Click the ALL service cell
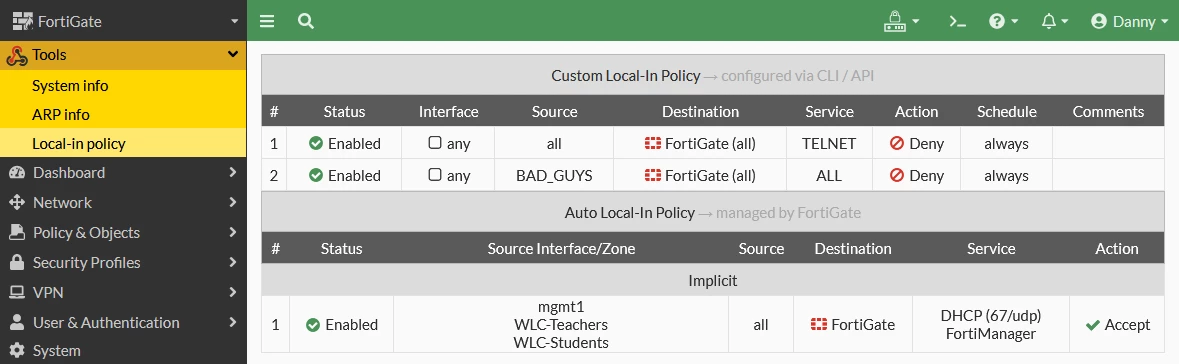 tap(829, 175)
